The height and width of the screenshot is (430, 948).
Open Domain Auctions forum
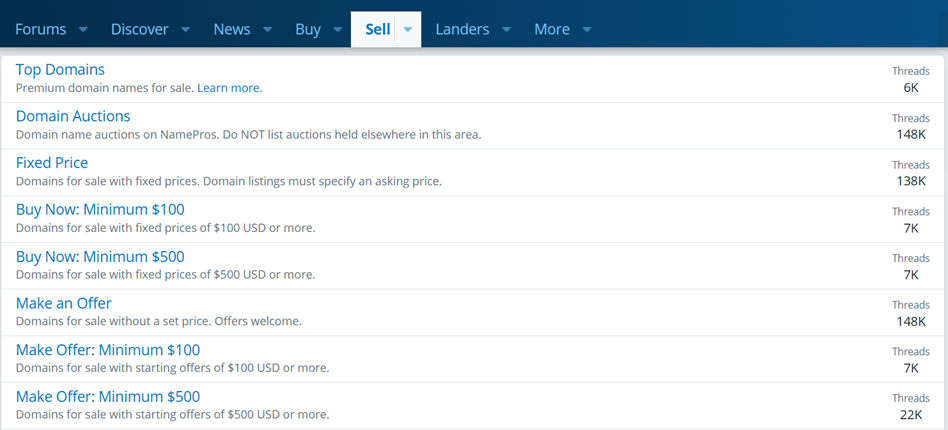click(73, 116)
